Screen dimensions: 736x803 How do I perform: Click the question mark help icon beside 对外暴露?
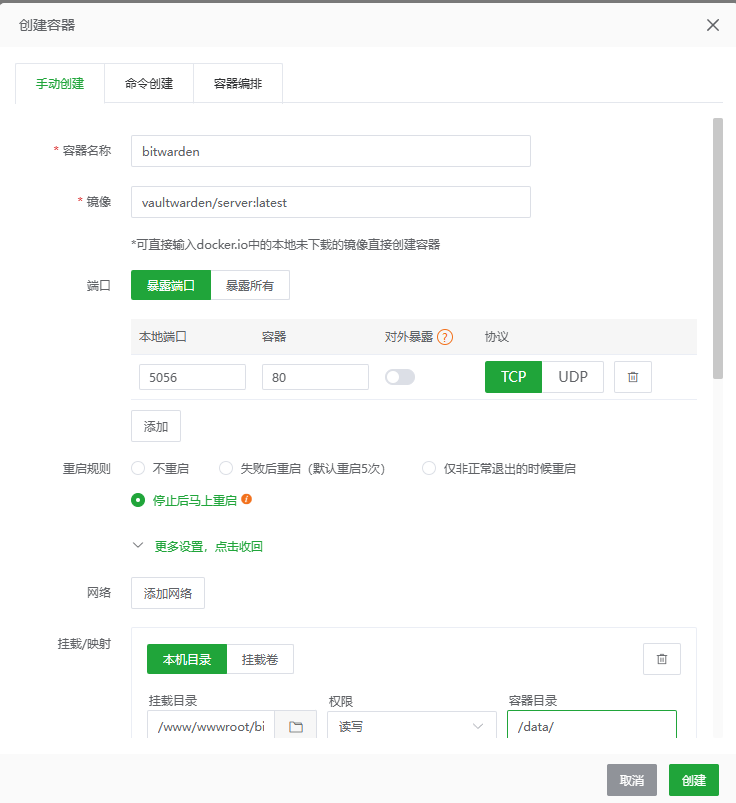coord(445,337)
